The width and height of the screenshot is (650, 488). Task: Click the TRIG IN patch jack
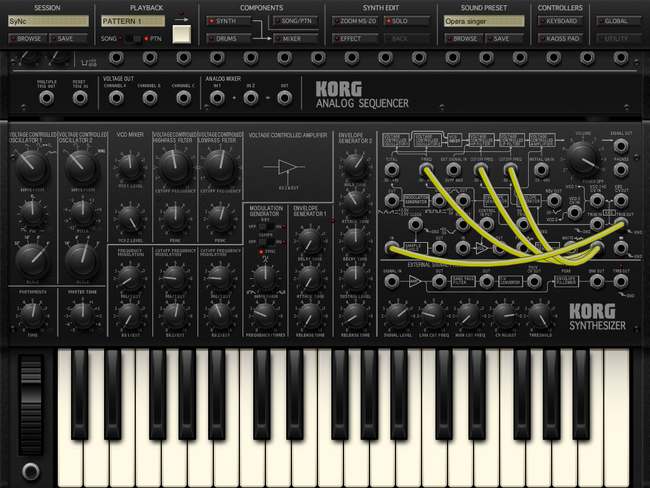pos(597,225)
